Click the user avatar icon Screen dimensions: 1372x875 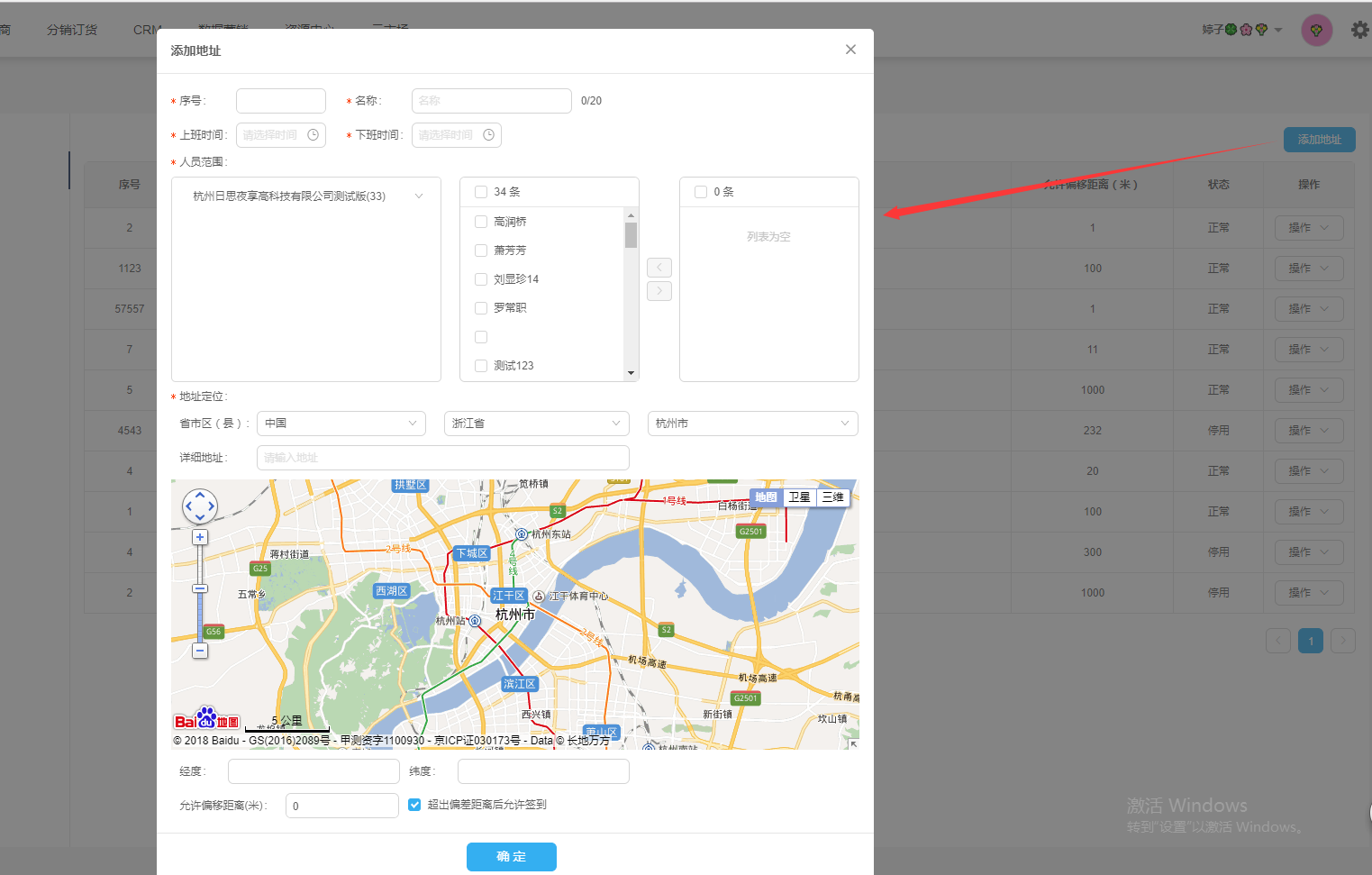pos(1316,31)
